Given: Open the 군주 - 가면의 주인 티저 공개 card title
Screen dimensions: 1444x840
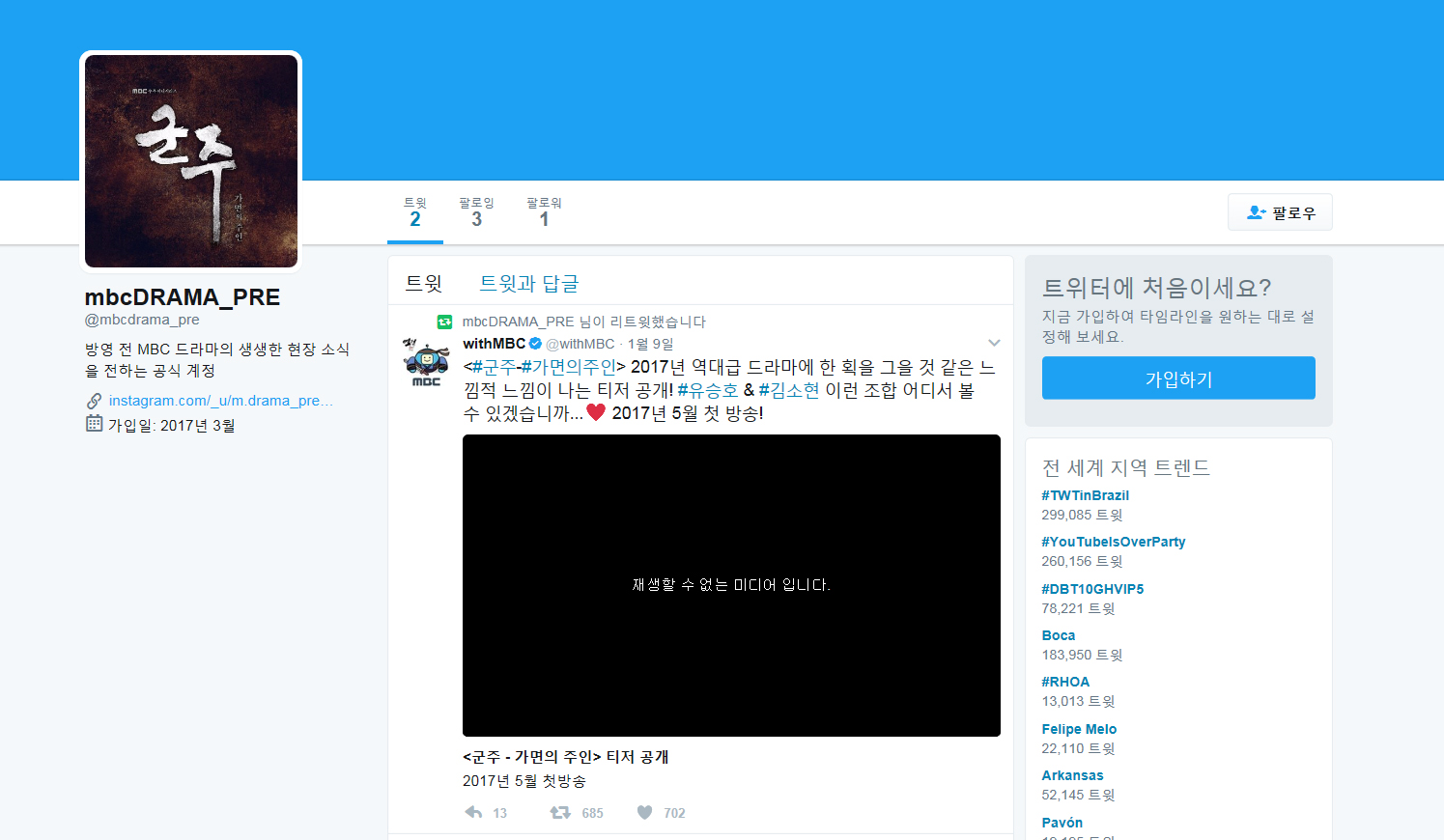Looking at the screenshot, I should coord(566,757).
